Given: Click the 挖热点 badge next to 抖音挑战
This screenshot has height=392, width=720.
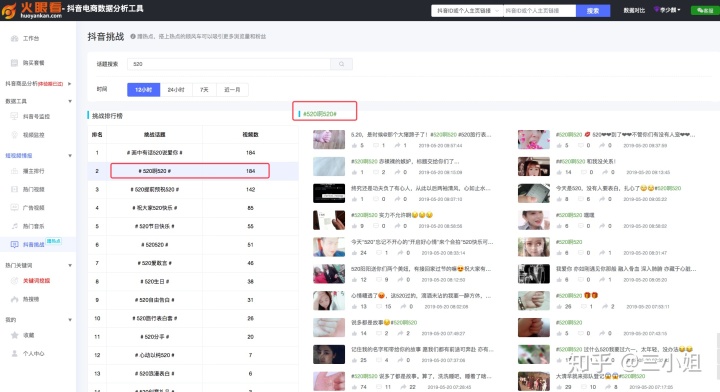Looking at the screenshot, I should 54,241.
